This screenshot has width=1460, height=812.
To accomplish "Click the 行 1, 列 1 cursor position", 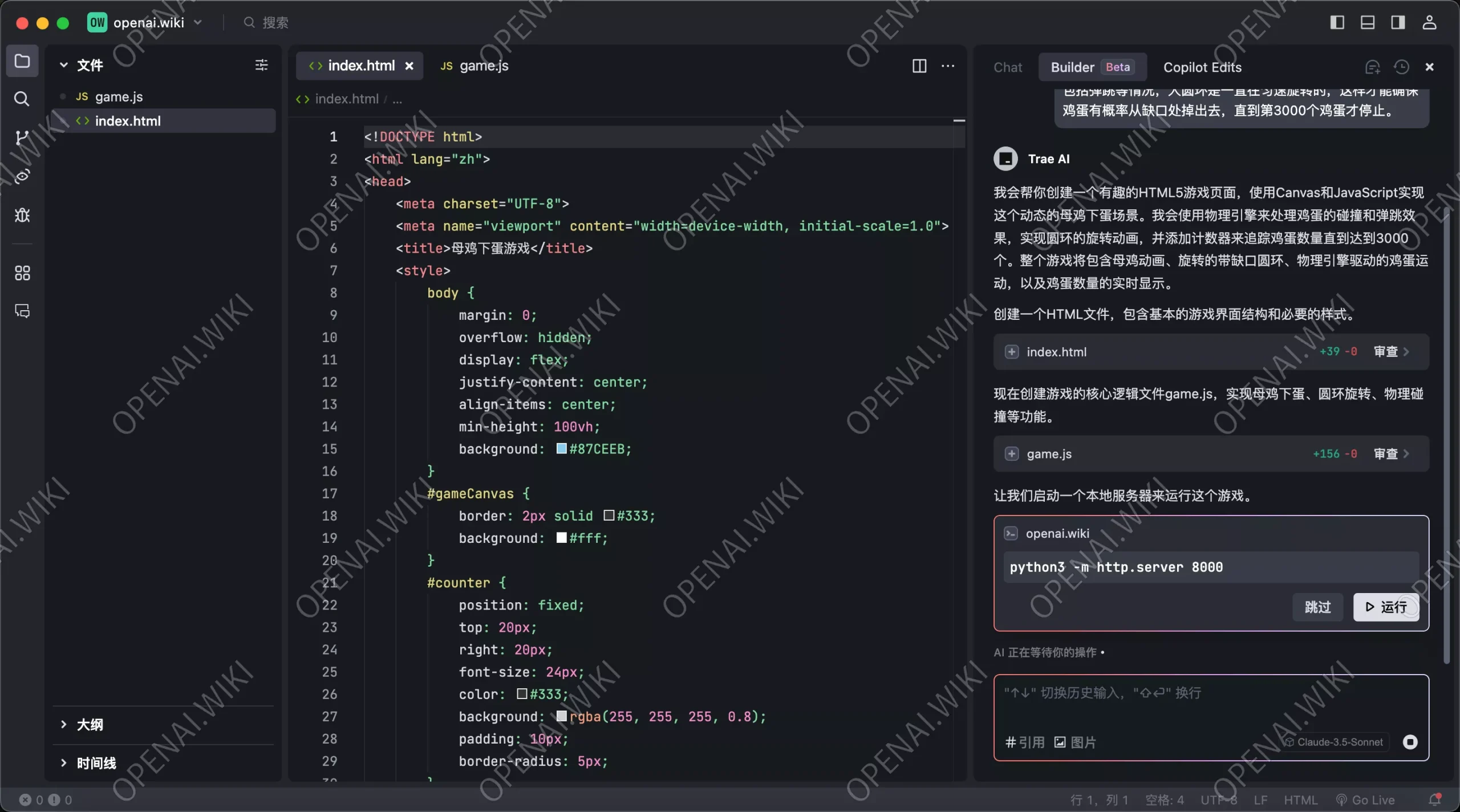I will click(1099, 800).
